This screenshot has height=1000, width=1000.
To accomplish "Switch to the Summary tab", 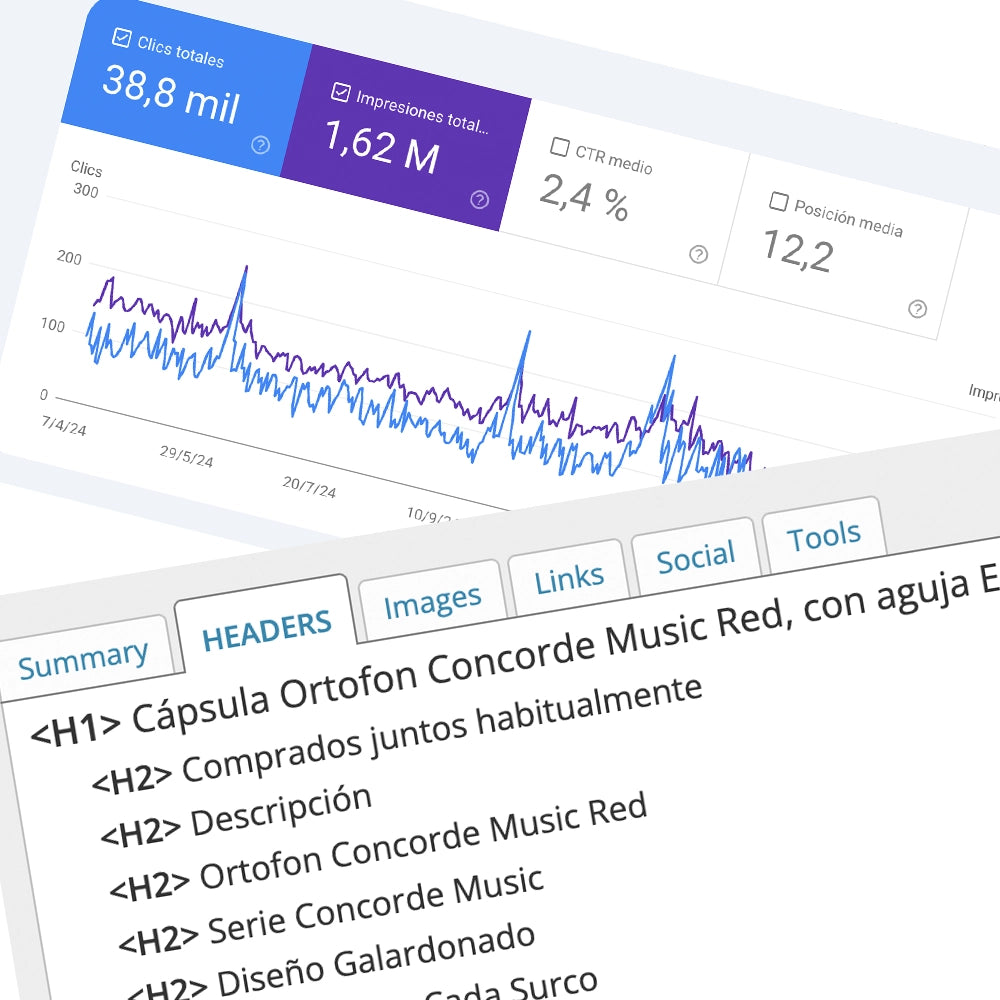I will point(83,659).
